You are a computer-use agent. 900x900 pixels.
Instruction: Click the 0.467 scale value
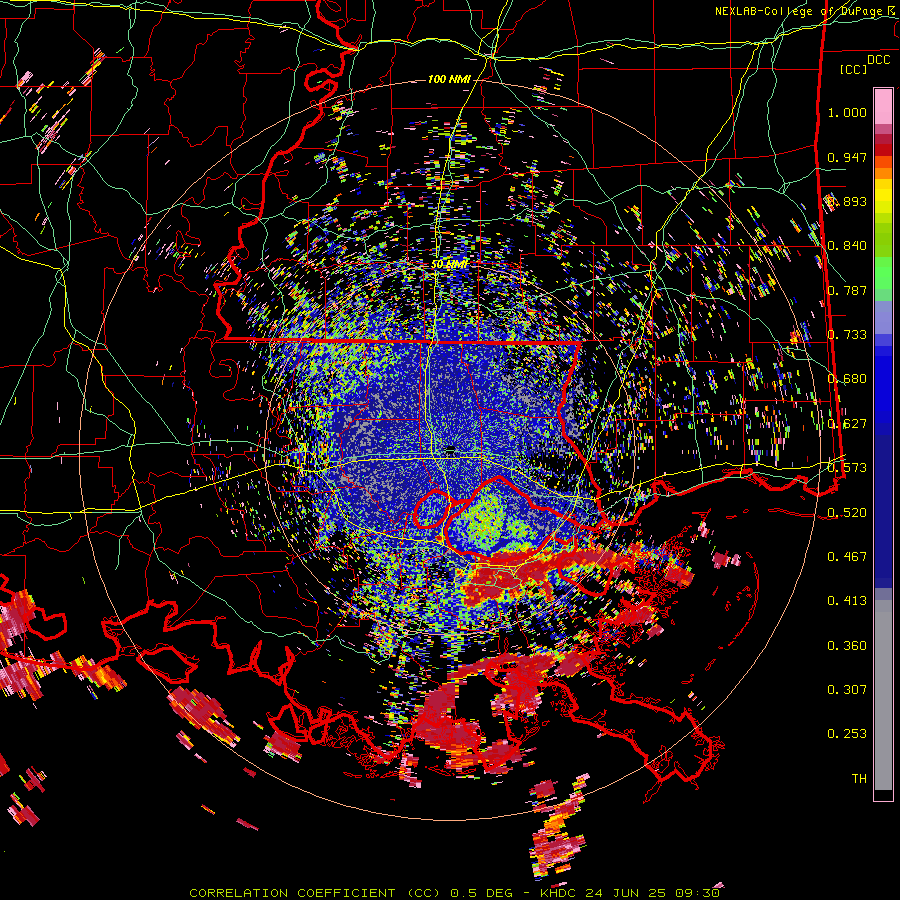tap(847, 557)
